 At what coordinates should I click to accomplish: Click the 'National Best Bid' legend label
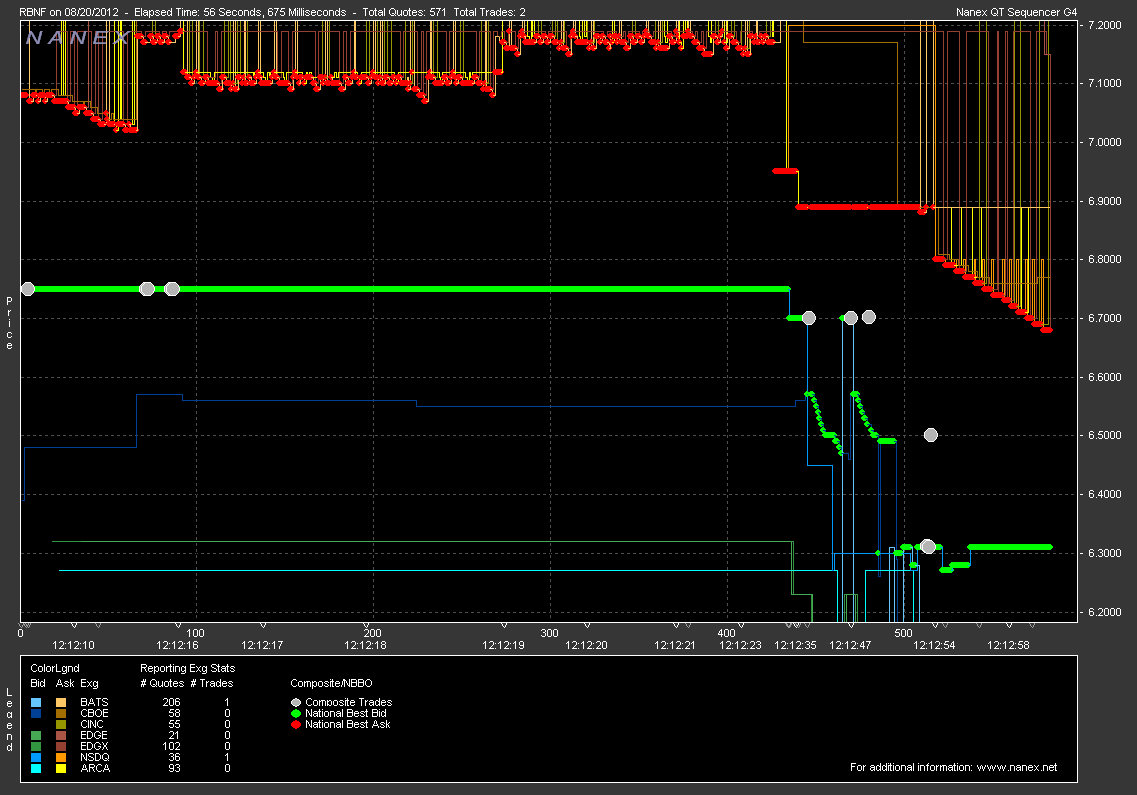(346, 713)
